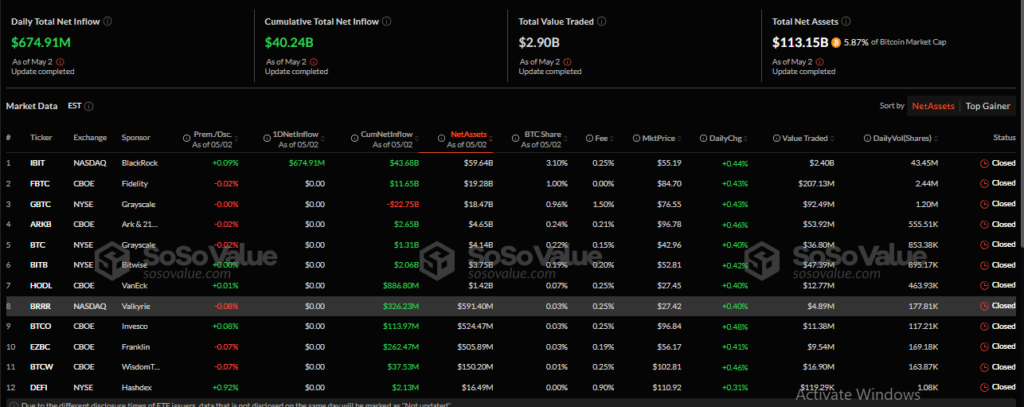Sort table by MktPrice using its arrows
The width and height of the screenshot is (1024, 407).
[x=679, y=139]
